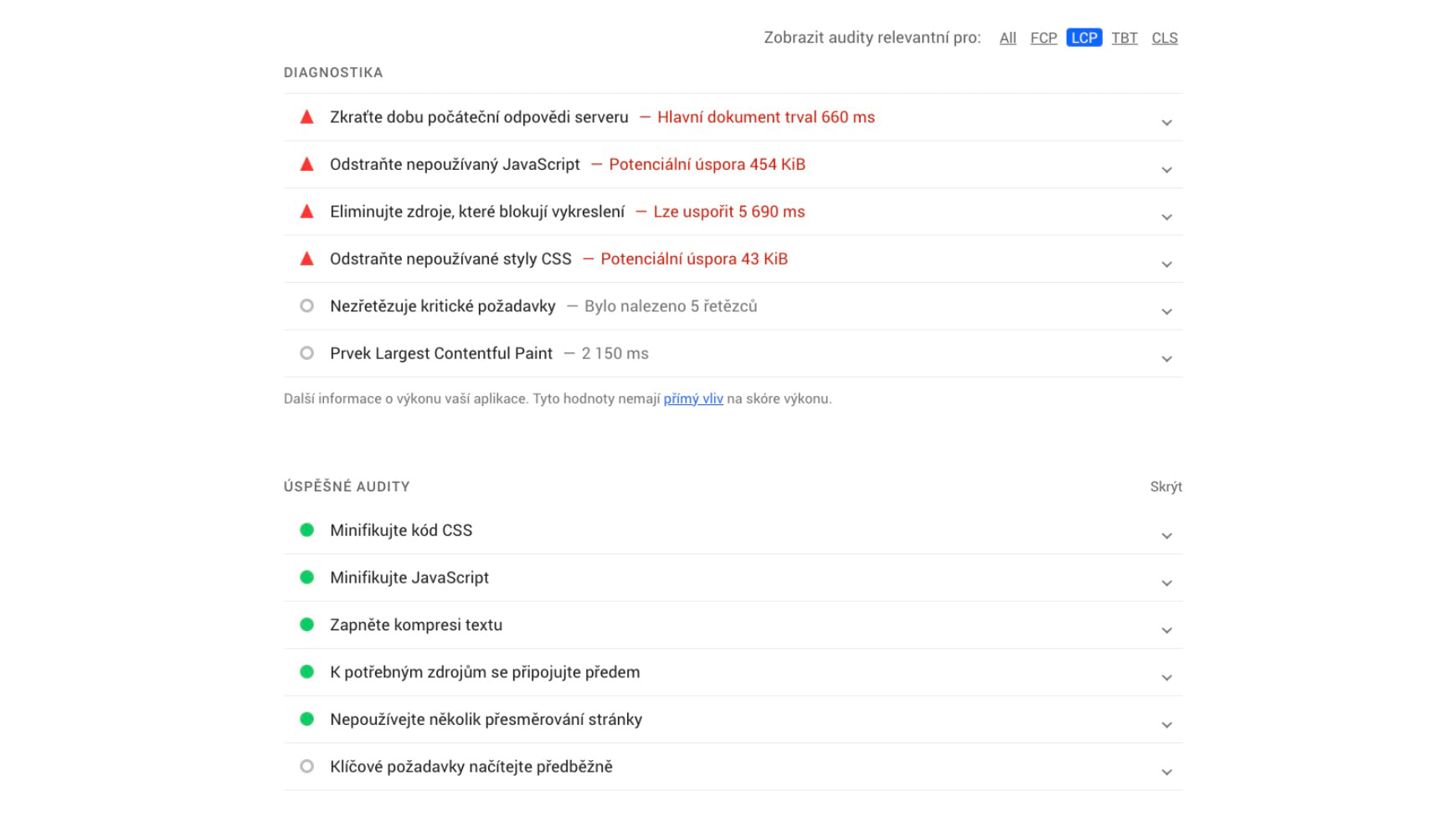Select the FCP audit filter
Viewport: 1456px width, 817px height.
[1043, 38]
